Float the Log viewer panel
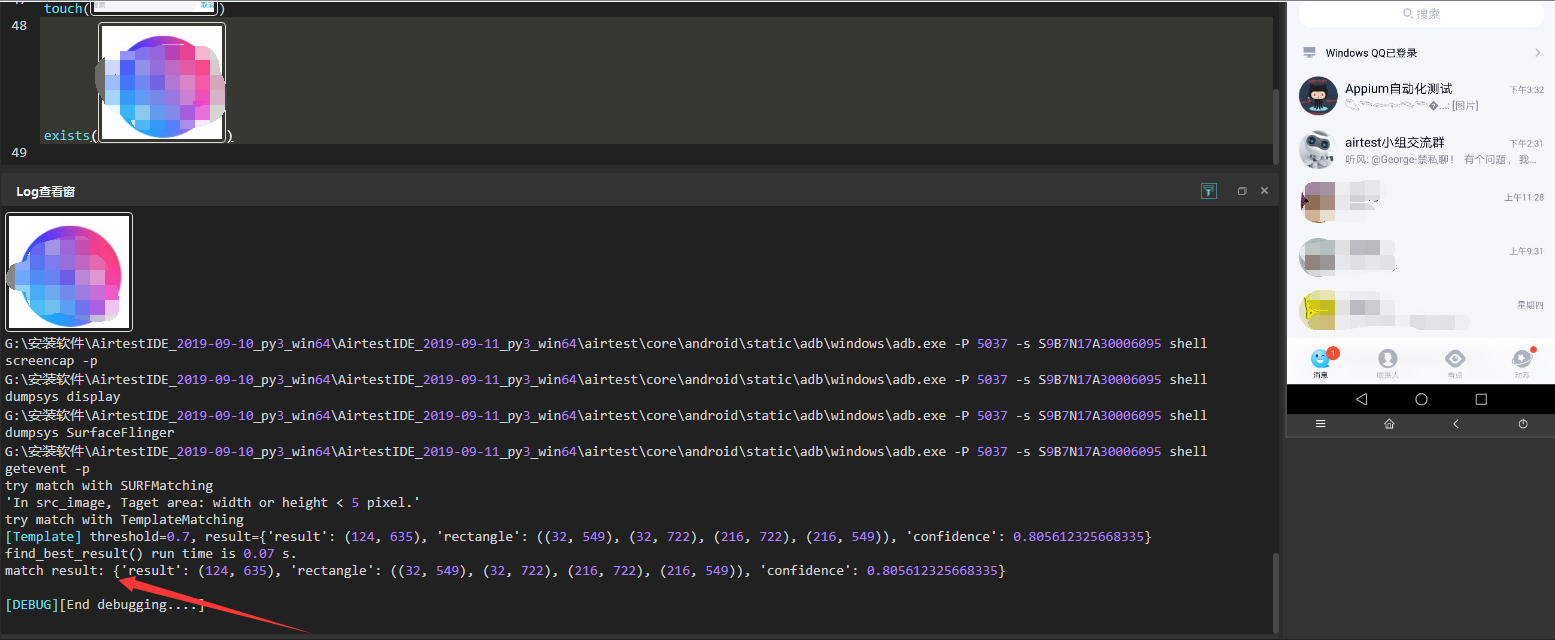 [1242, 191]
